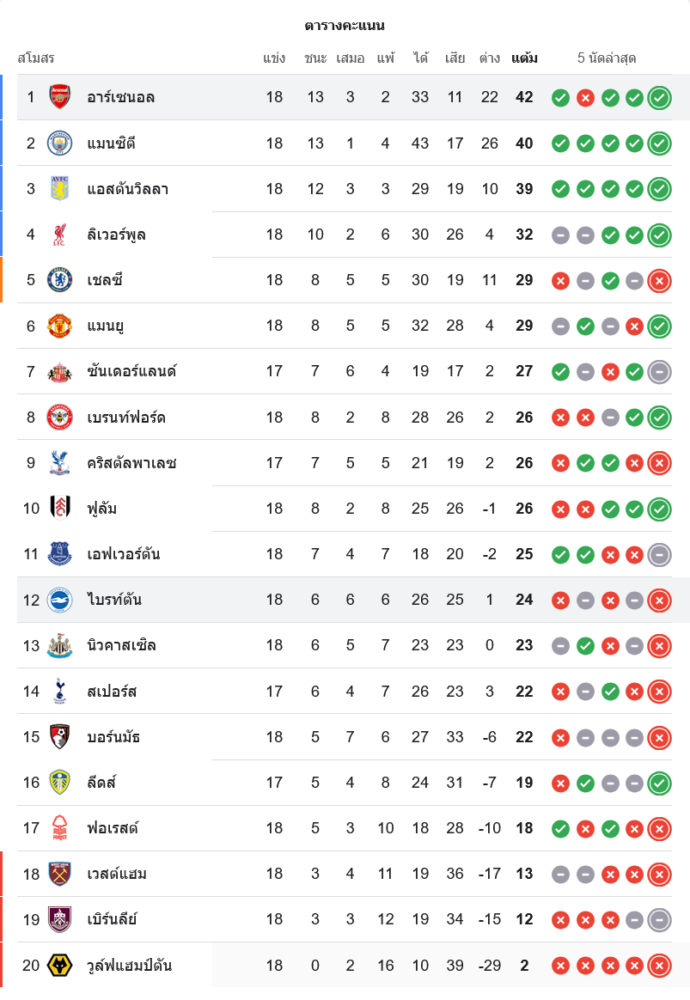The width and height of the screenshot is (690, 1000).
Task: Click Arsenal's latest match win indicator
Action: point(659,97)
